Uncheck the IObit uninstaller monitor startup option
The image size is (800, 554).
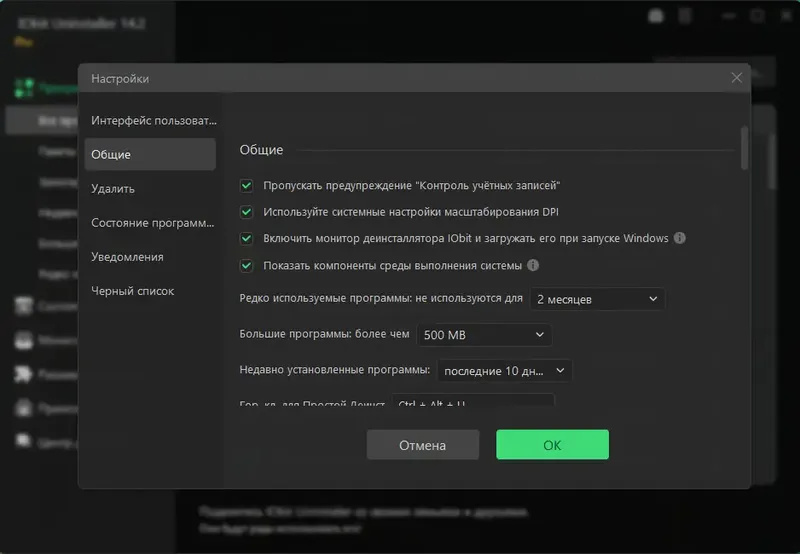click(x=246, y=239)
